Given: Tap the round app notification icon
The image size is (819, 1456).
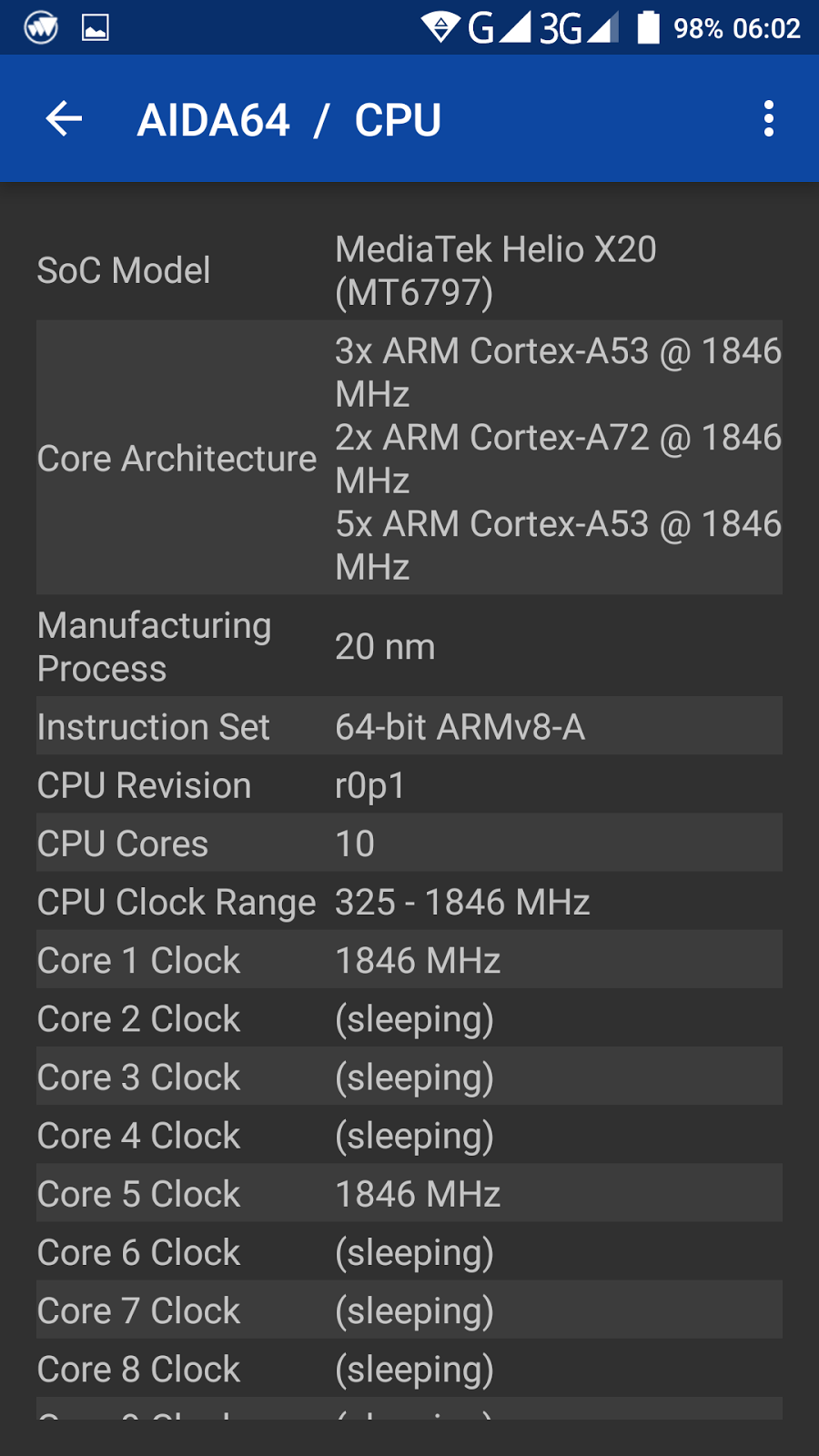Looking at the screenshot, I should [41, 28].
